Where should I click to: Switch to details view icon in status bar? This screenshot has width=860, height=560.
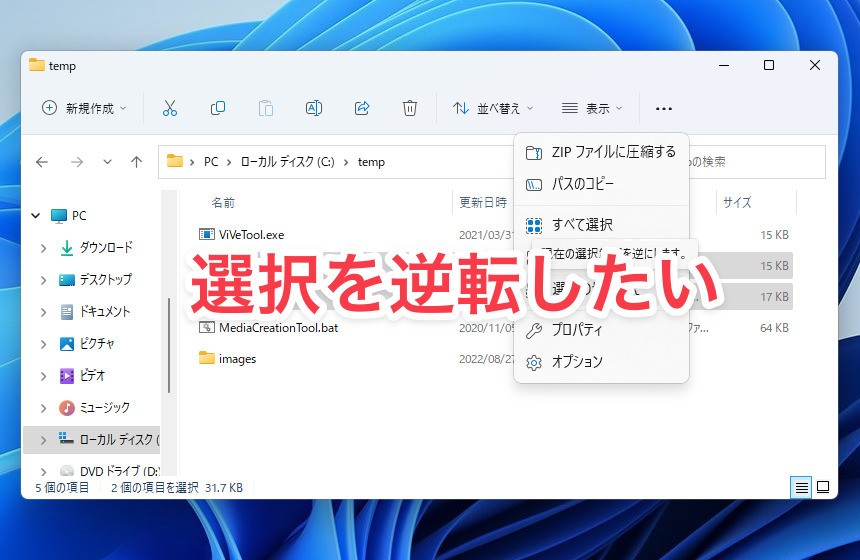(x=801, y=487)
